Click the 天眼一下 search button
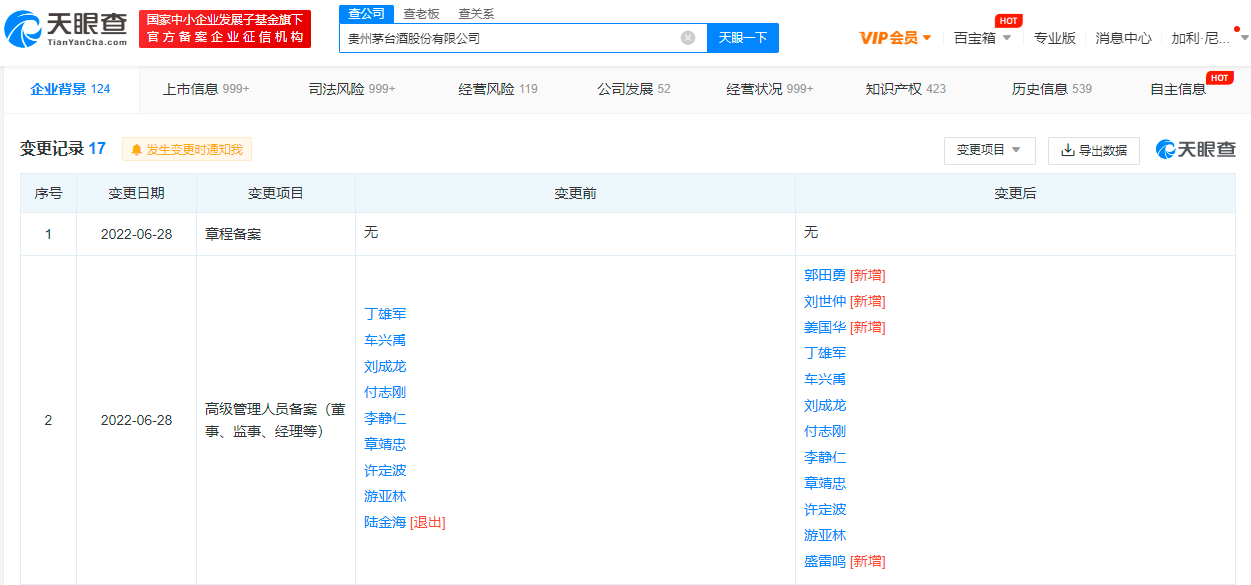 (x=743, y=38)
